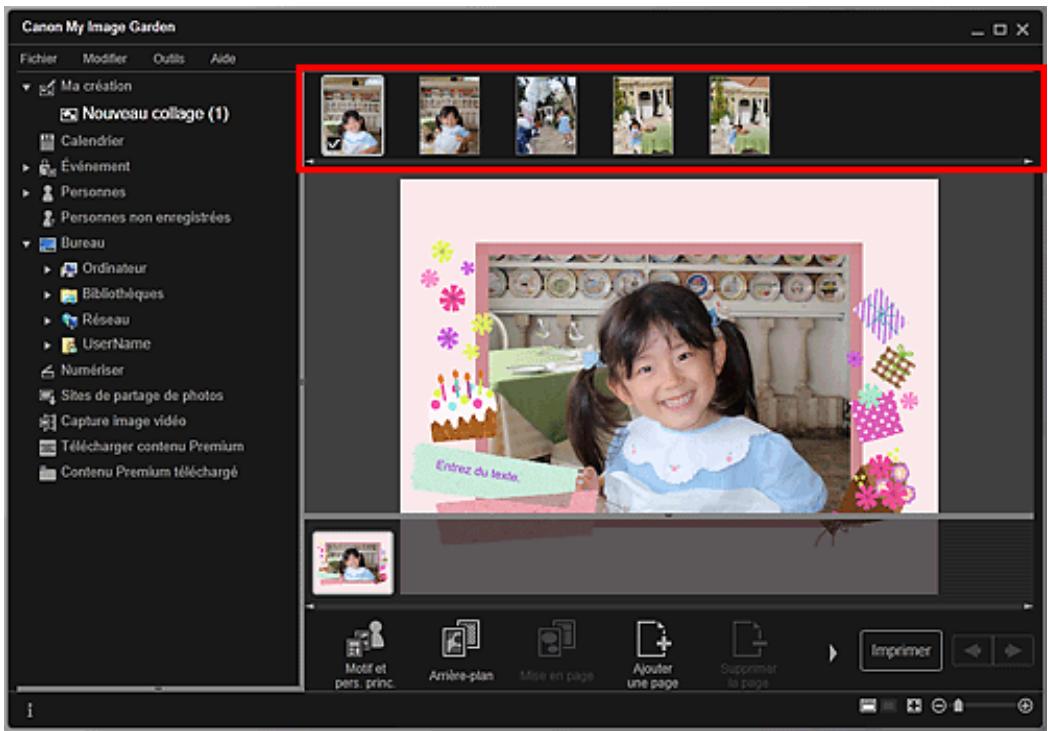Select the collage page thumbnail below the preview
Screen dimensions: 1048x731
coord(353,563)
